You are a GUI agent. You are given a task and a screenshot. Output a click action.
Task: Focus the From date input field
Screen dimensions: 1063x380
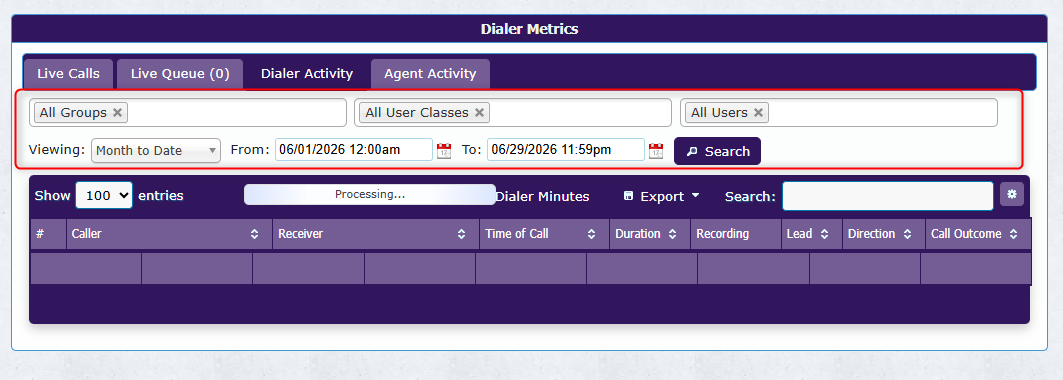[x=354, y=150]
